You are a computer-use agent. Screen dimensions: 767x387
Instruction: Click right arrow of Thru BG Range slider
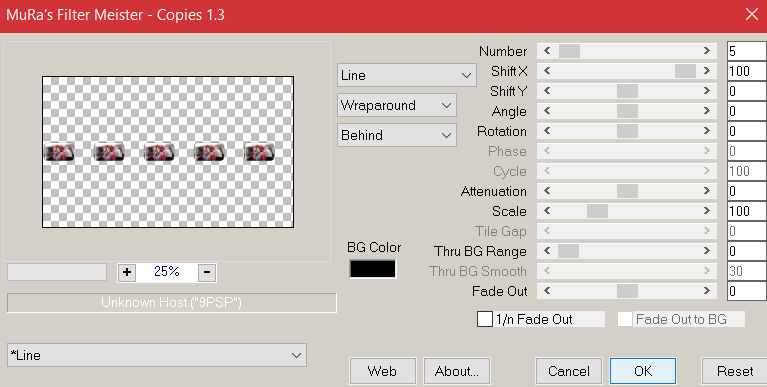[x=707, y=251]
